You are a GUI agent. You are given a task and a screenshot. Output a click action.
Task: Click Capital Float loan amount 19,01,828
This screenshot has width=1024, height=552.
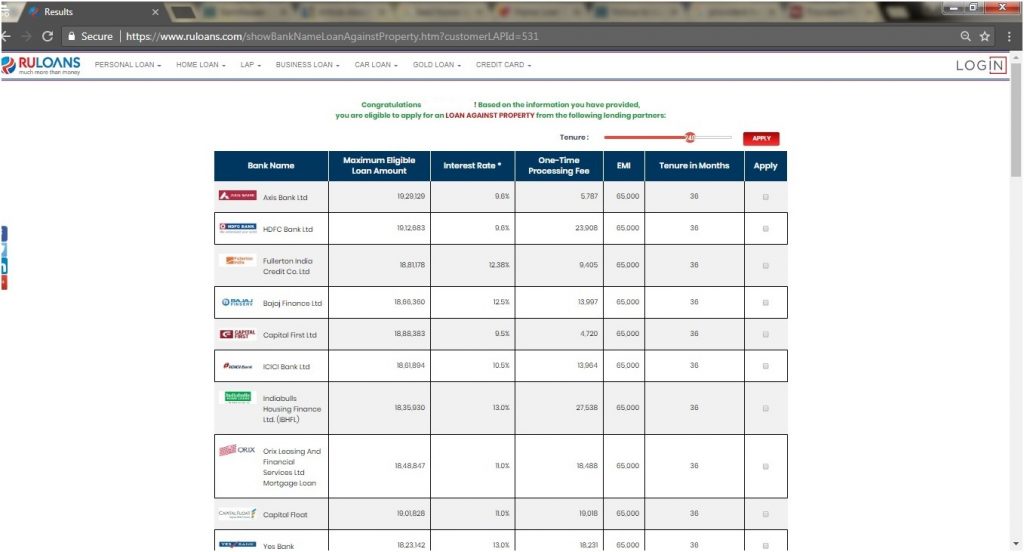(411, 513)
